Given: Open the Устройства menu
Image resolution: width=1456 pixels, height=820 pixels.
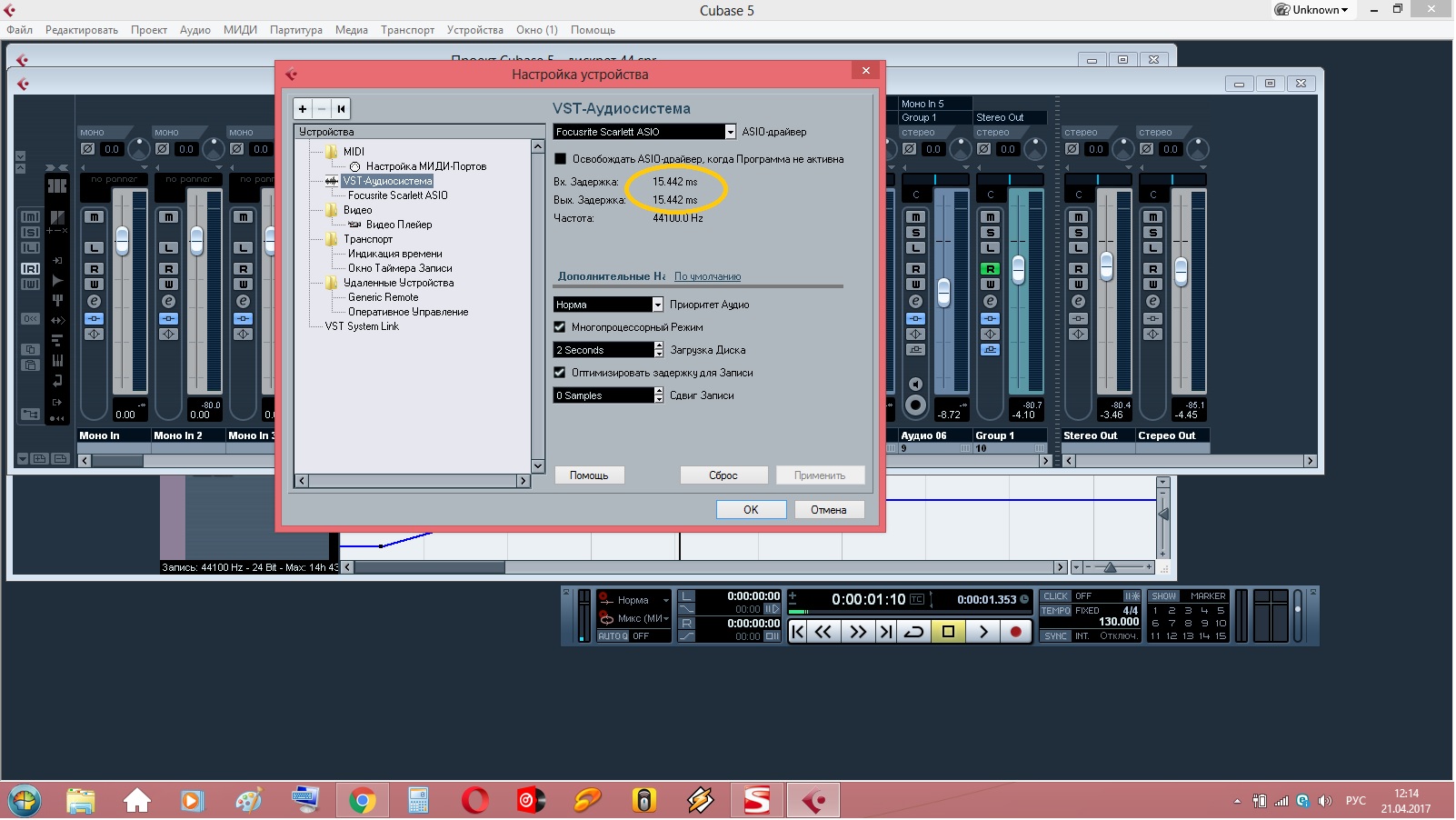Looking at the screenshot, I should (x=474, y=30).
